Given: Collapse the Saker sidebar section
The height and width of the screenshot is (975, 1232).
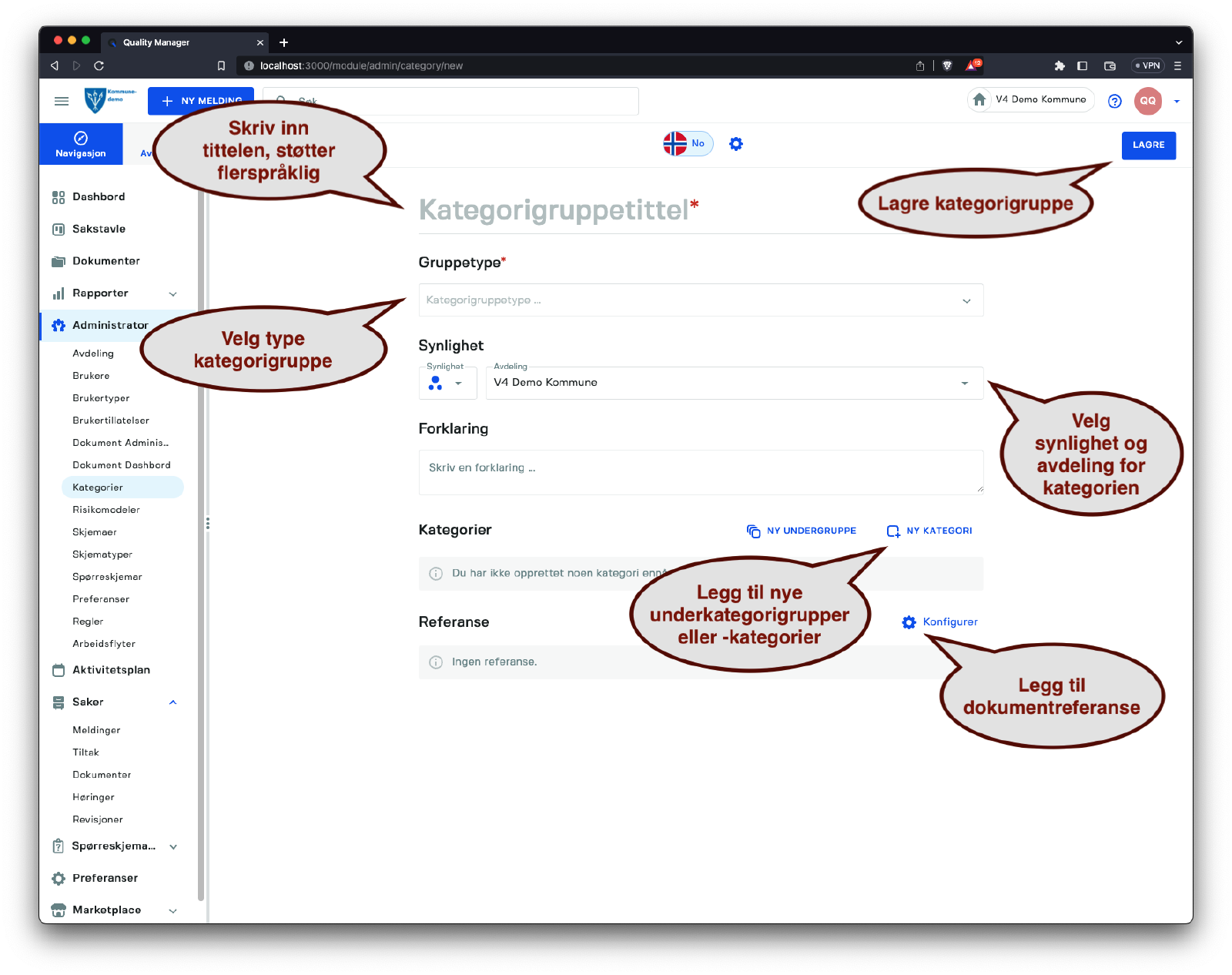Looking at the screenshot, I should click(x=172, y=702).
